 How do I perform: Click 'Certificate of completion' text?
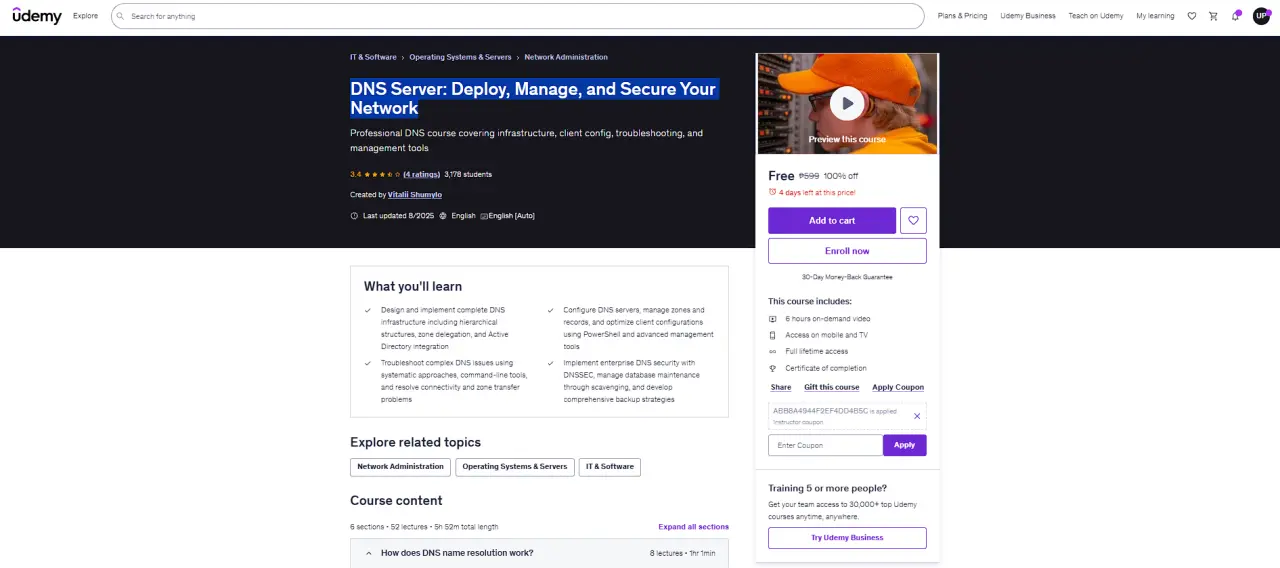coord(826,368)
